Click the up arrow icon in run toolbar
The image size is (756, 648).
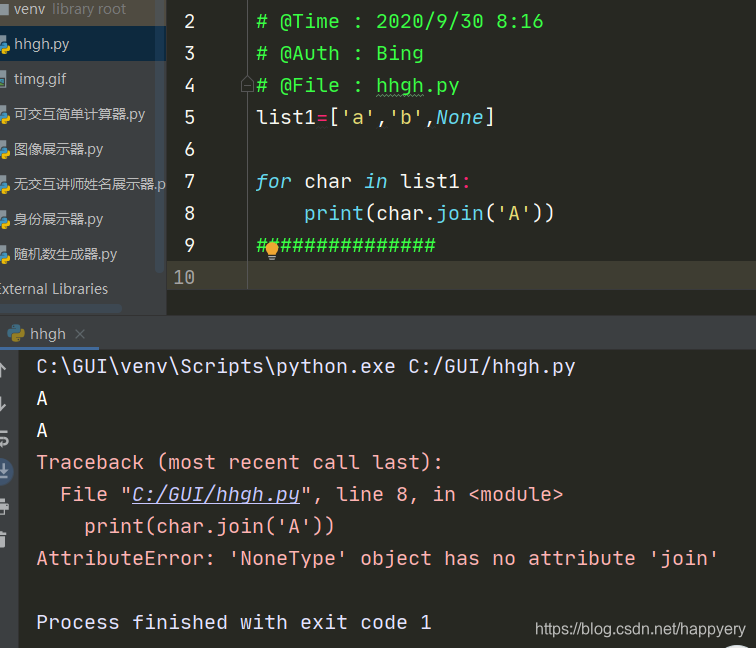click(x=3, y=370)
